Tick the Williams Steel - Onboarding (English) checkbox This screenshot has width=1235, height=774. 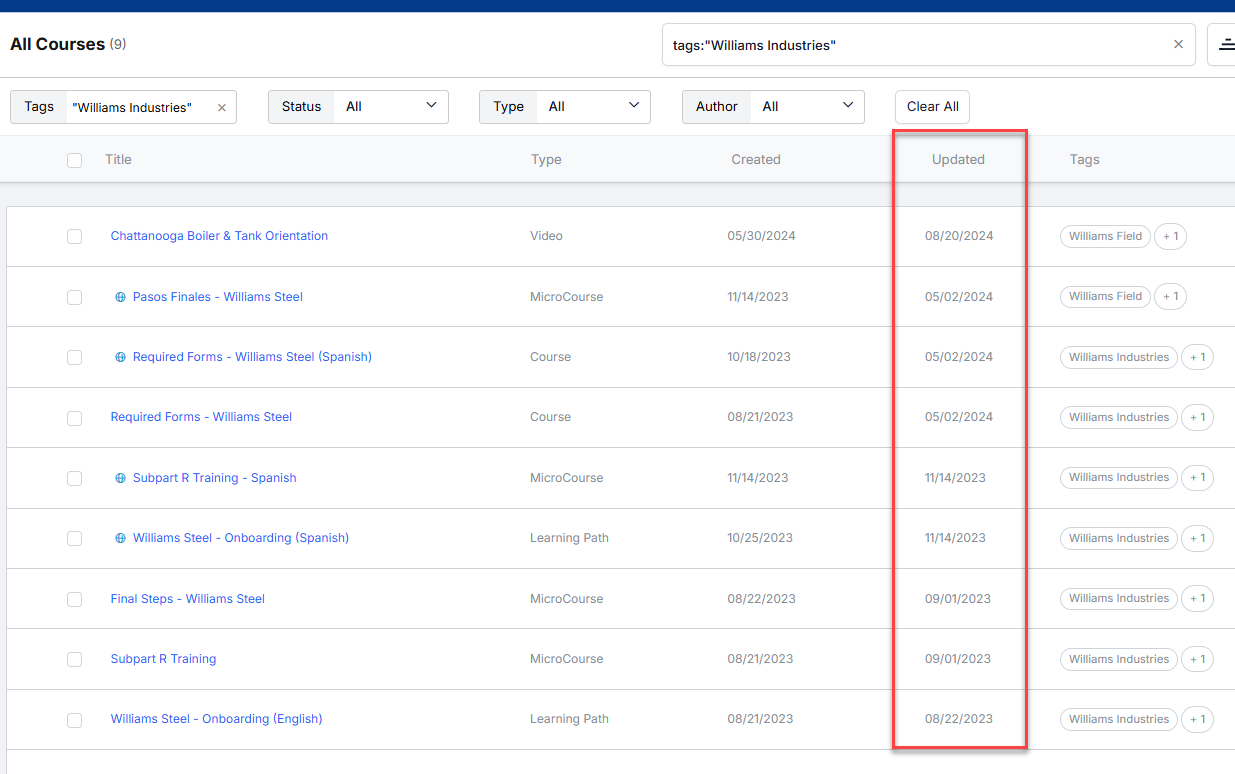tap(74, 720)
